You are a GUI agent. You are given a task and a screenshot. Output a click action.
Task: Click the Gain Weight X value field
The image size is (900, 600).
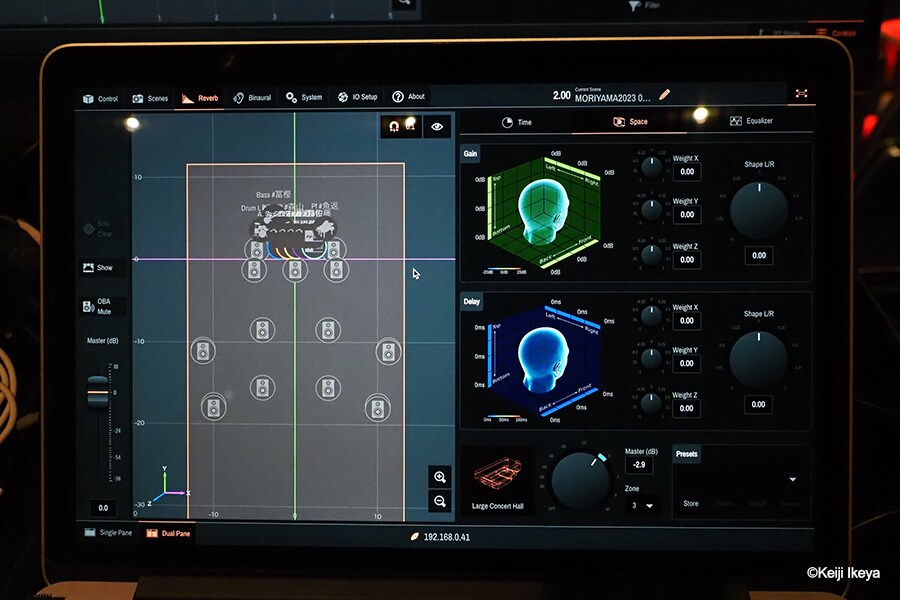click(x=685, y=172)
